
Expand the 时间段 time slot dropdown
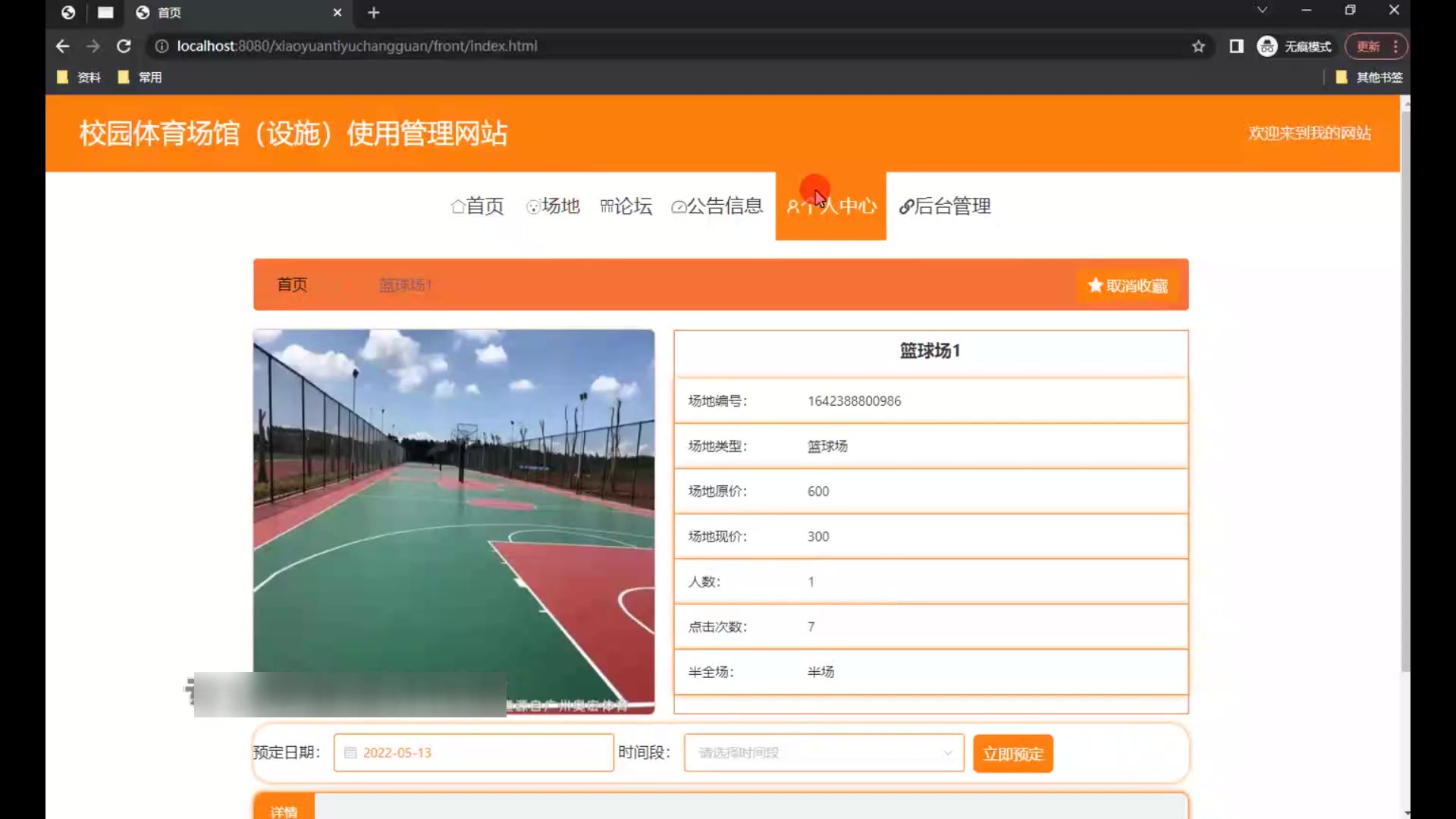point(824,752)
